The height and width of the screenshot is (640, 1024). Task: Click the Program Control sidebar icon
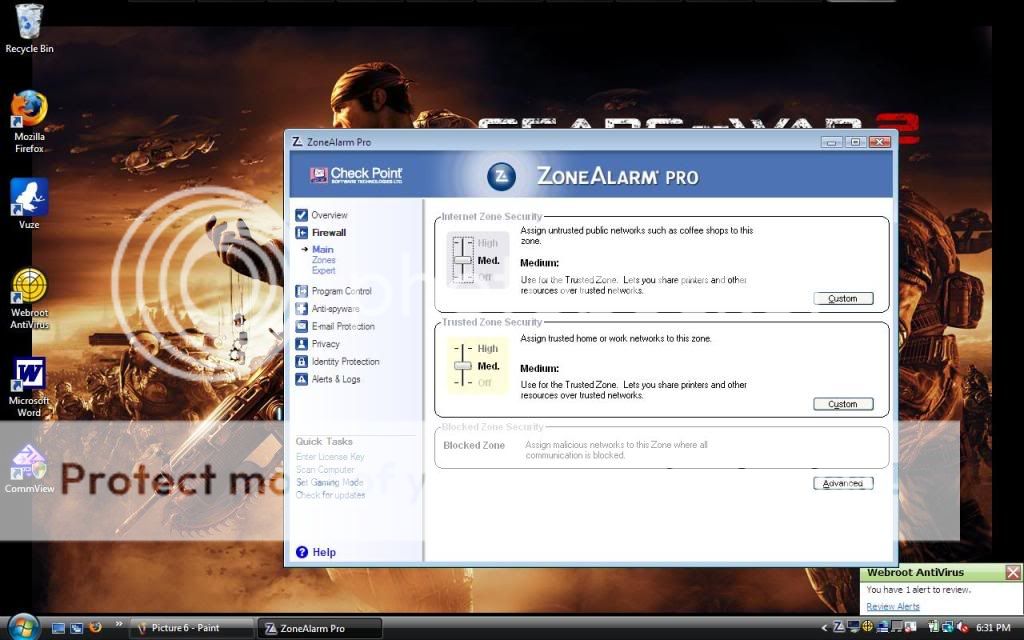[301, 291]
